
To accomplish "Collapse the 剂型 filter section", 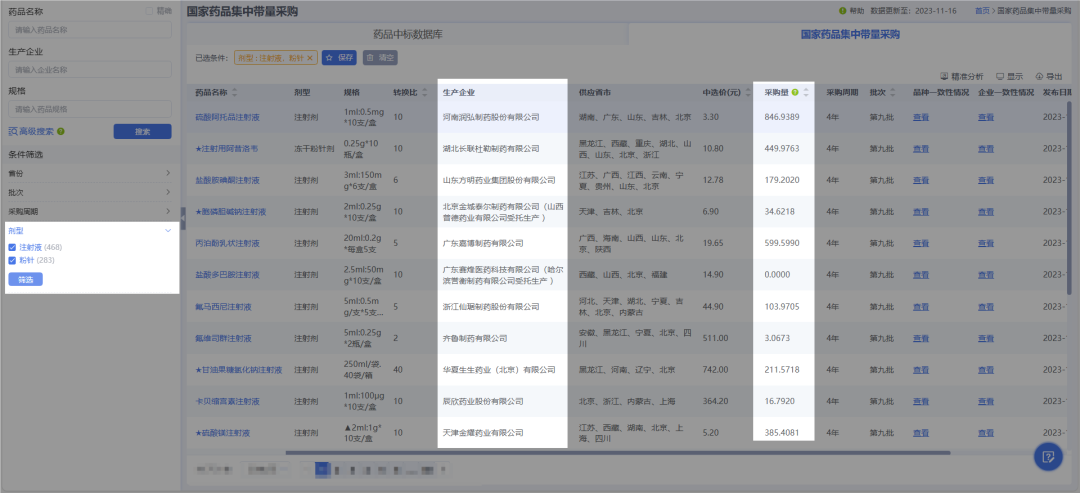I will tap(167, 230).
